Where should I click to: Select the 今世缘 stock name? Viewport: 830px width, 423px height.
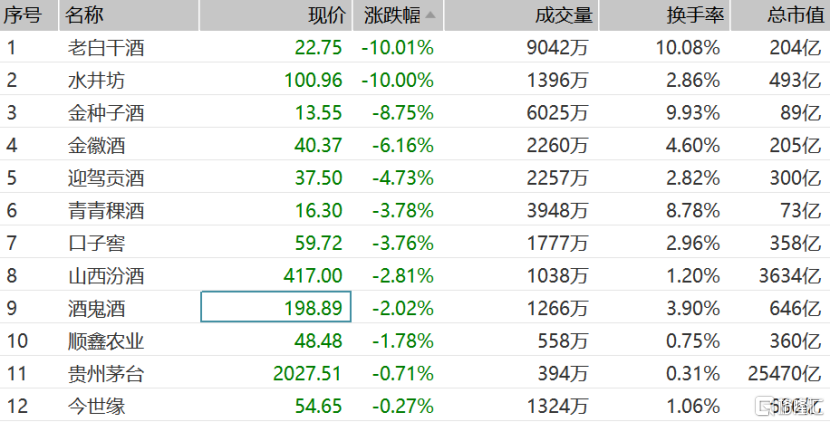96,406
